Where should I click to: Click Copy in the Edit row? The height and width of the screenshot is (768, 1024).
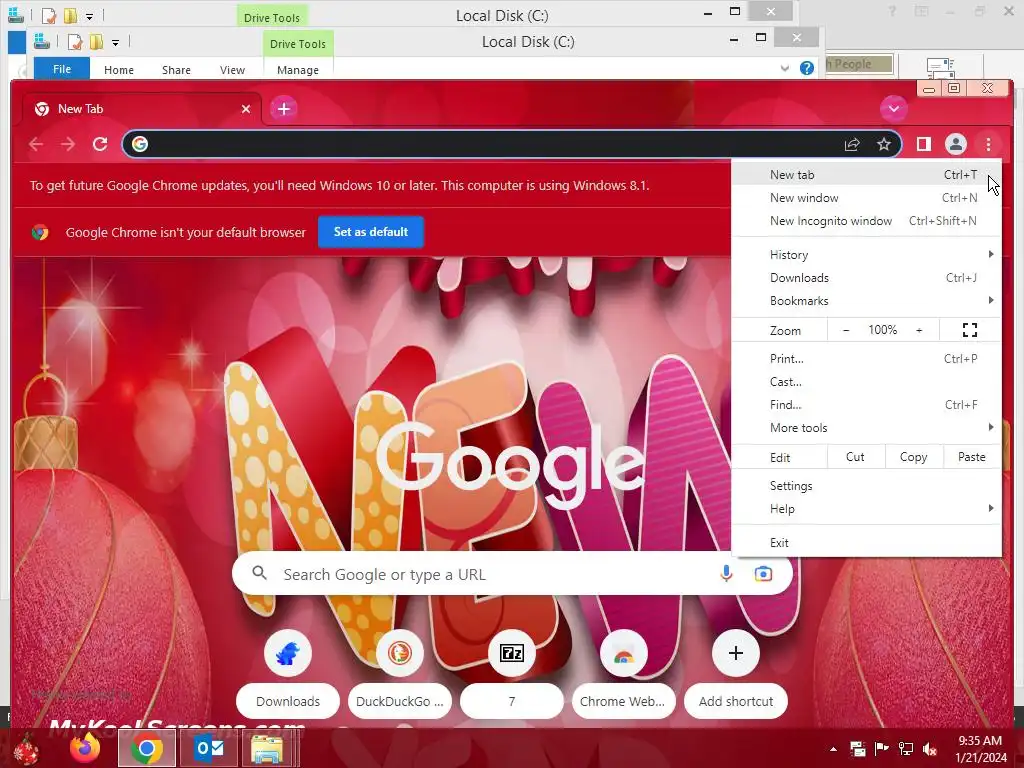click(914, 457)
